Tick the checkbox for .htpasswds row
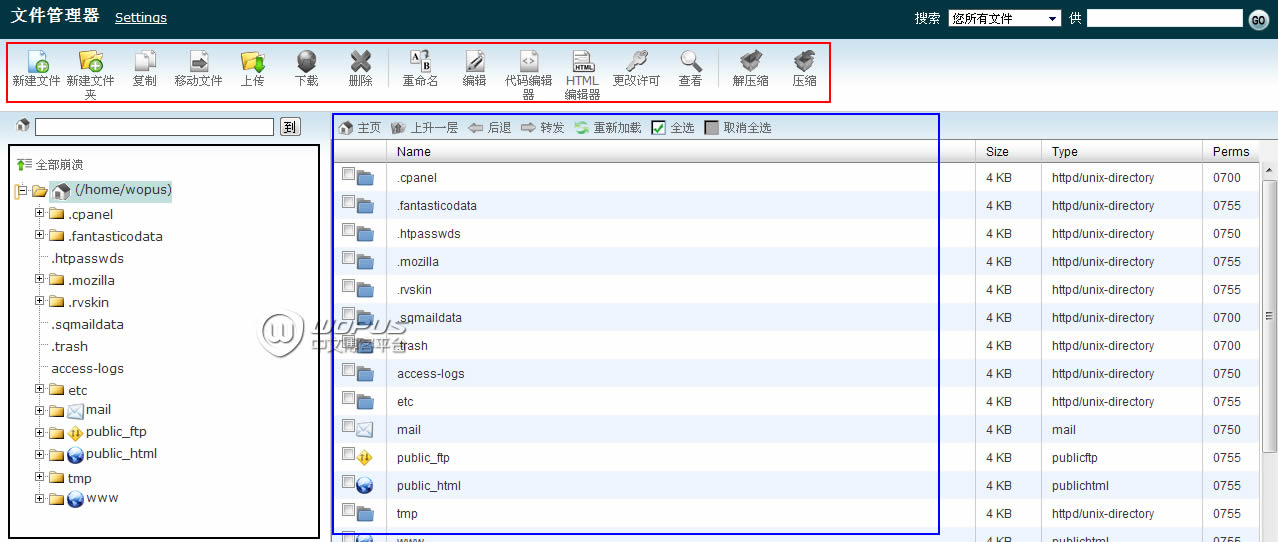 348,230
